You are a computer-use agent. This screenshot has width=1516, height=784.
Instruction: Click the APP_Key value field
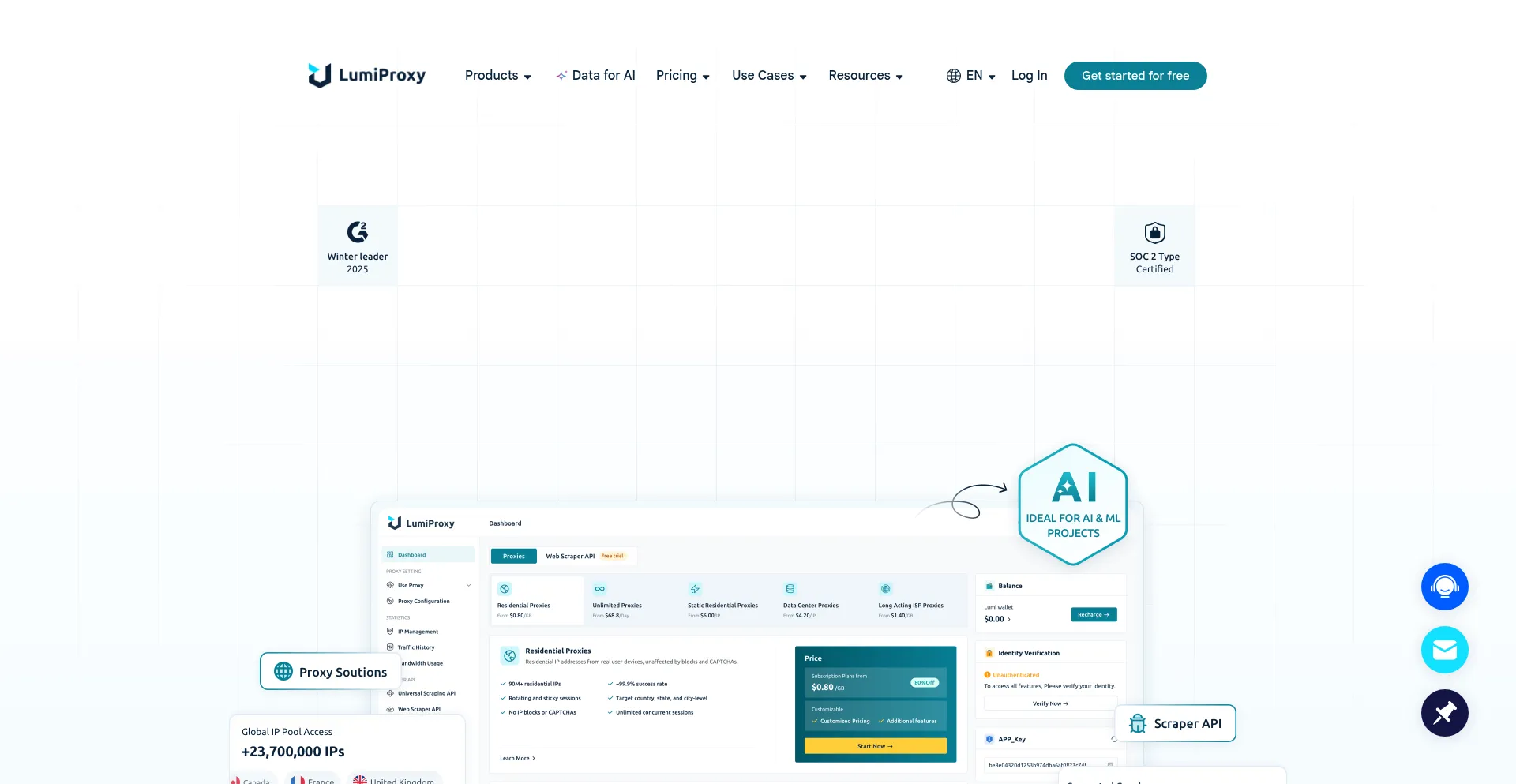(1050, 764)
